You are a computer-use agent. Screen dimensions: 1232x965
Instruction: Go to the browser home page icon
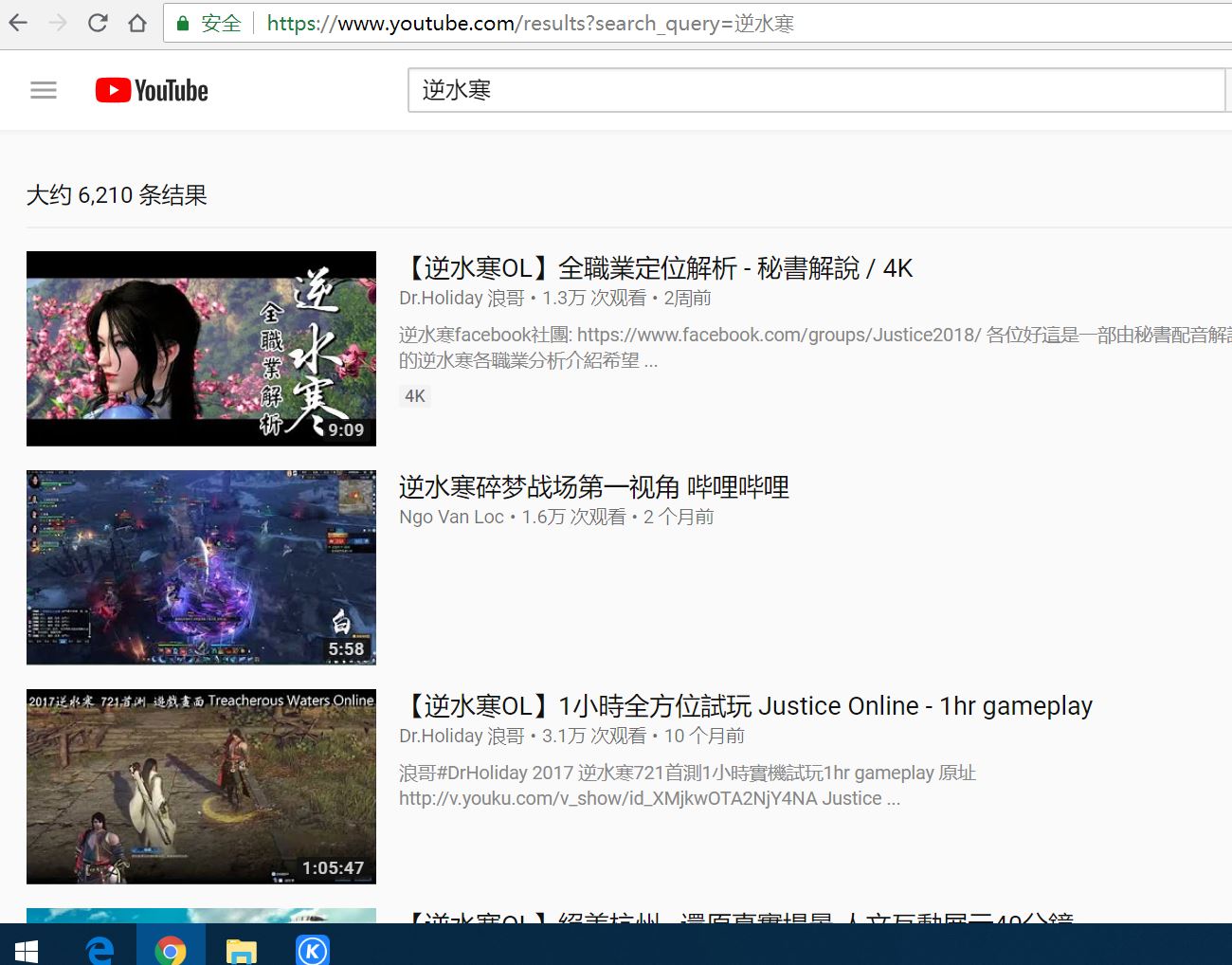[137, 23]
